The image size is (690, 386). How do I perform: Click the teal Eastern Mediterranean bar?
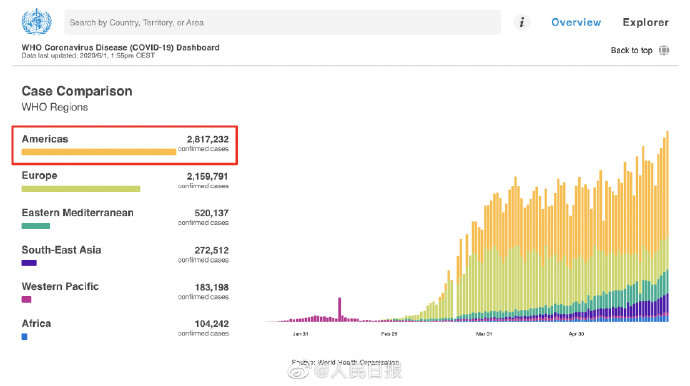click(36, 226)
